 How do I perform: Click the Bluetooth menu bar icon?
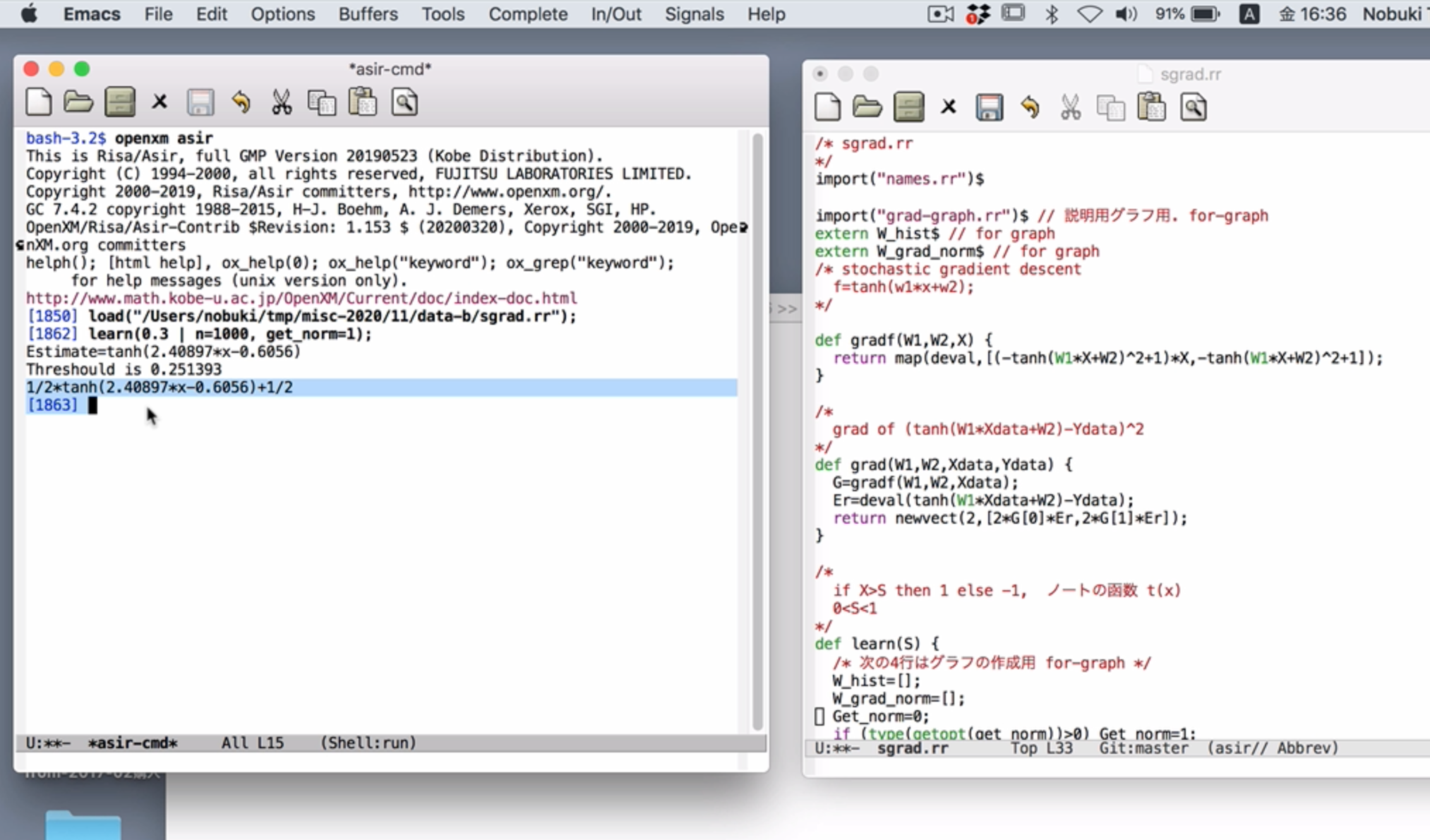(1052, 14)
